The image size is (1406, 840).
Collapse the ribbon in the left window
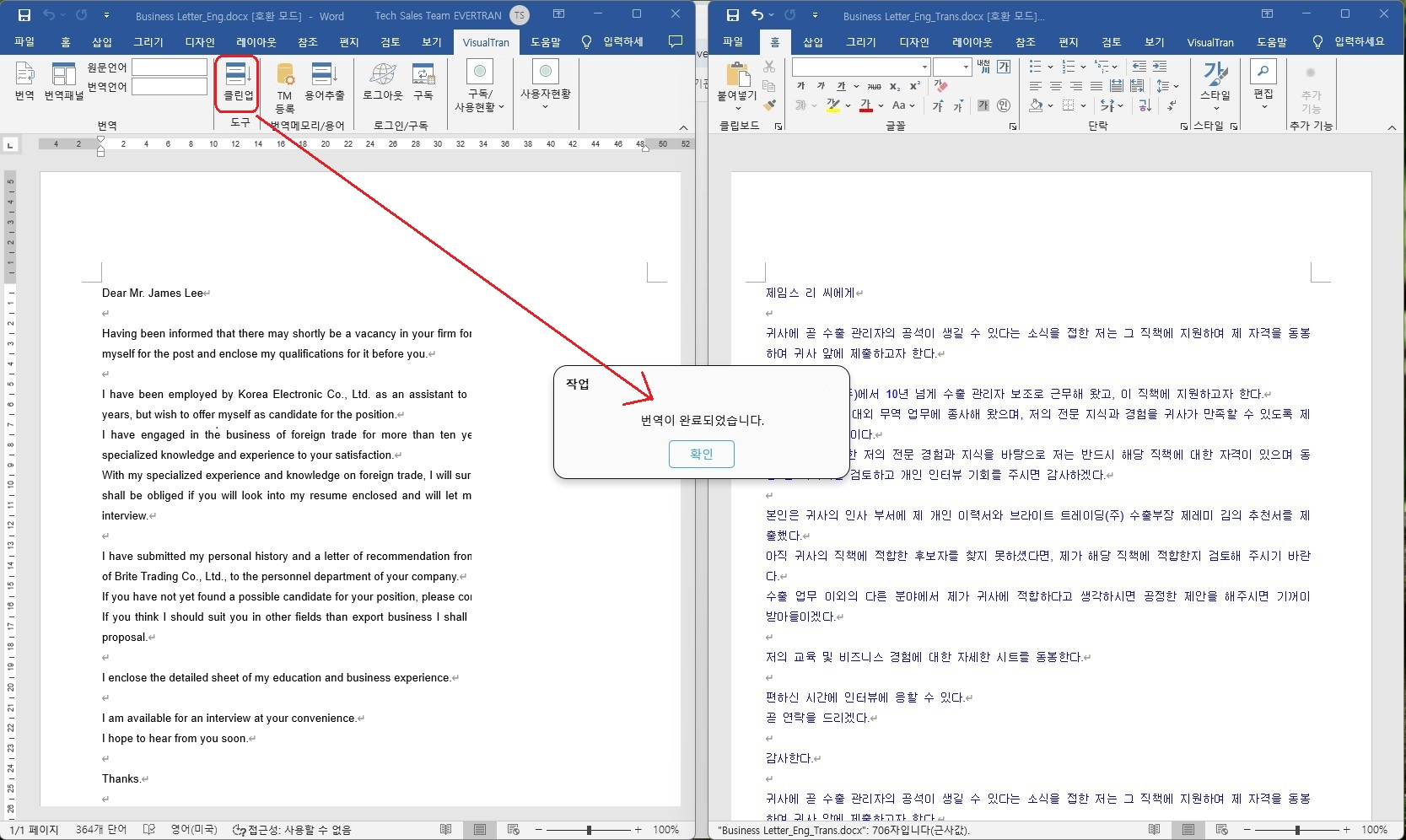683,127
